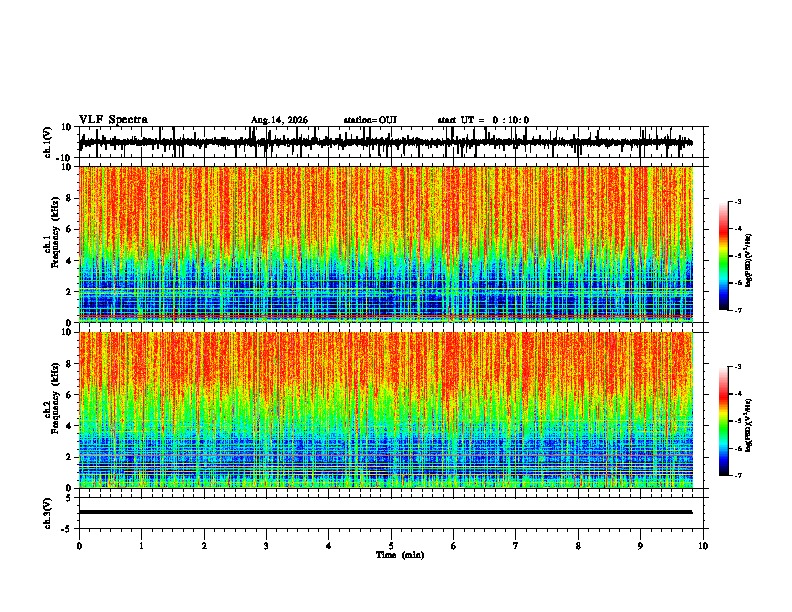Click the "ch.3(V)" axis label
The height and width of the screenshot is (612, 792).
[48, 513]
